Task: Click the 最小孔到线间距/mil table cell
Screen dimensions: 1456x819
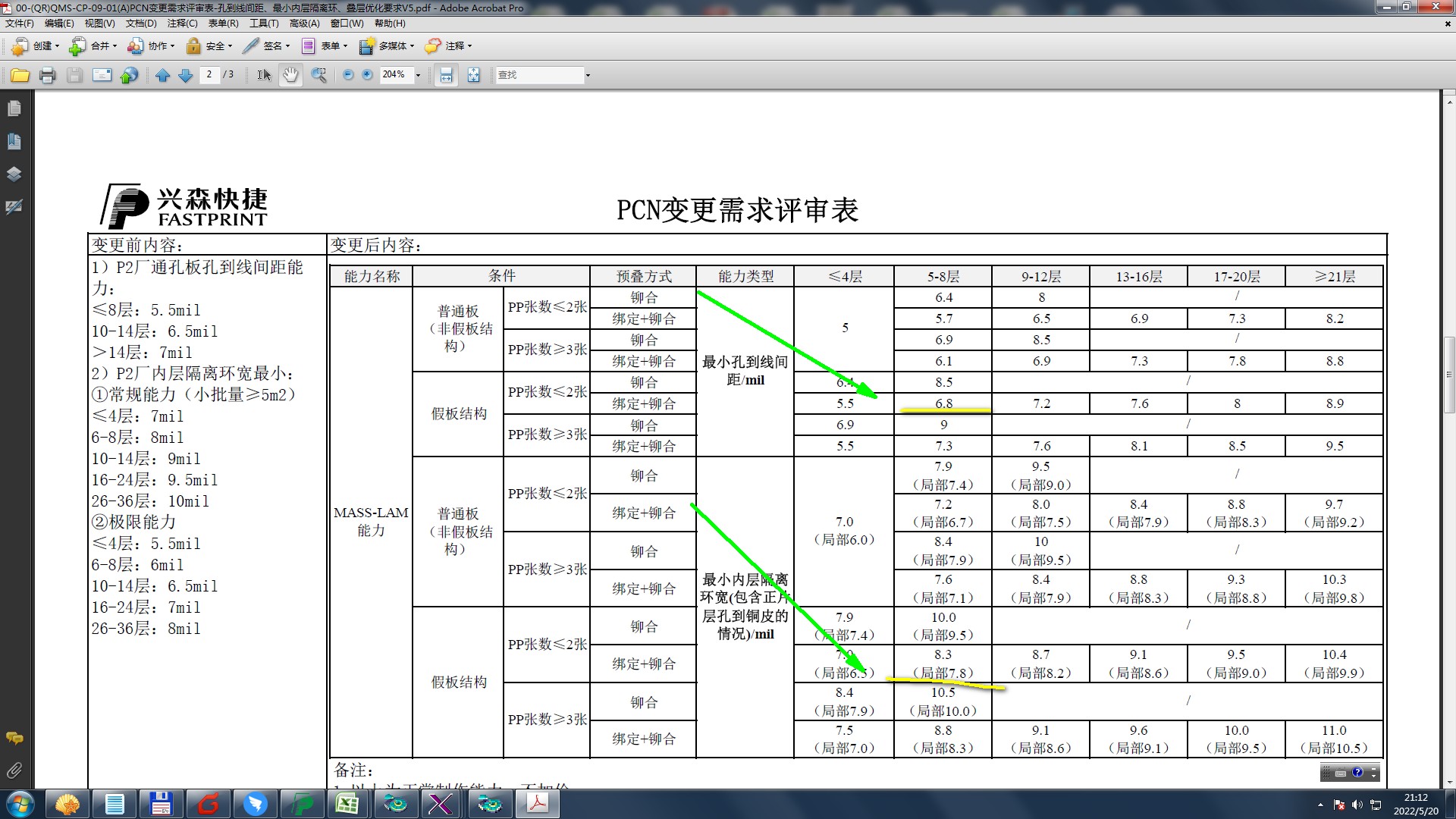Action: tap(745, 371)
